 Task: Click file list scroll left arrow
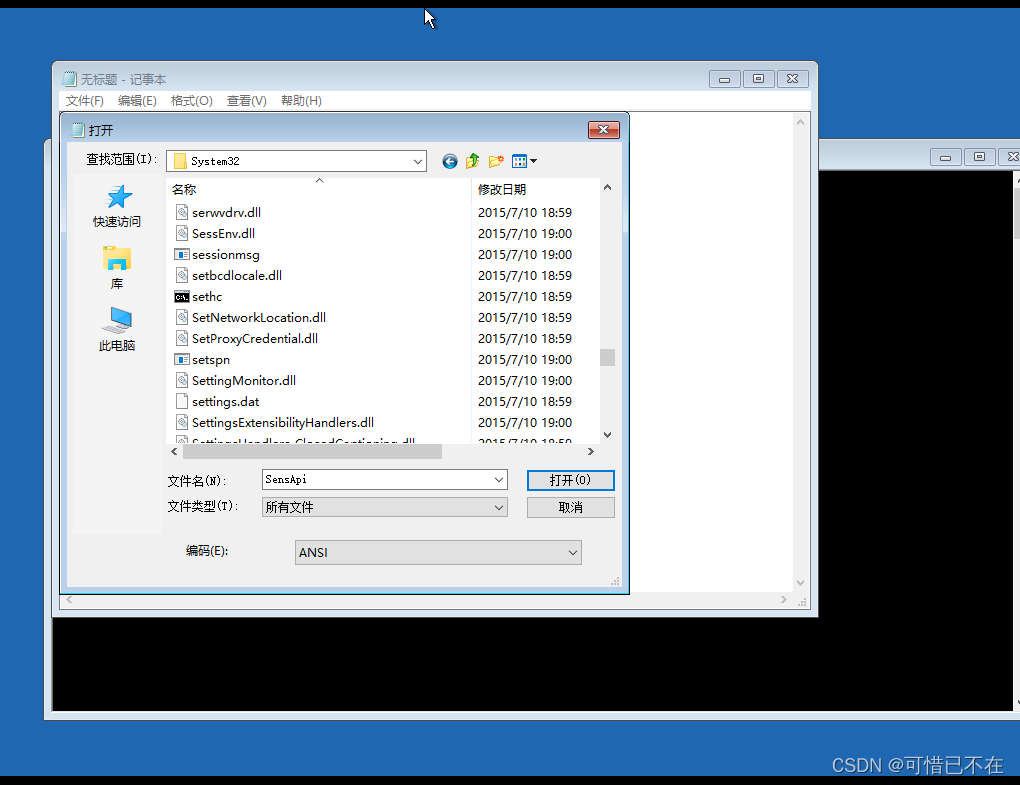pyautogui.click(x=174, y=451)
